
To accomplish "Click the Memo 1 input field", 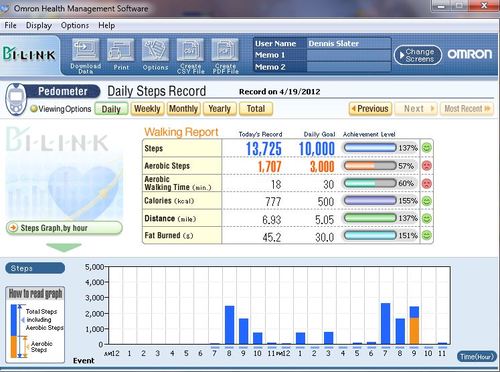I will point(348,55).
